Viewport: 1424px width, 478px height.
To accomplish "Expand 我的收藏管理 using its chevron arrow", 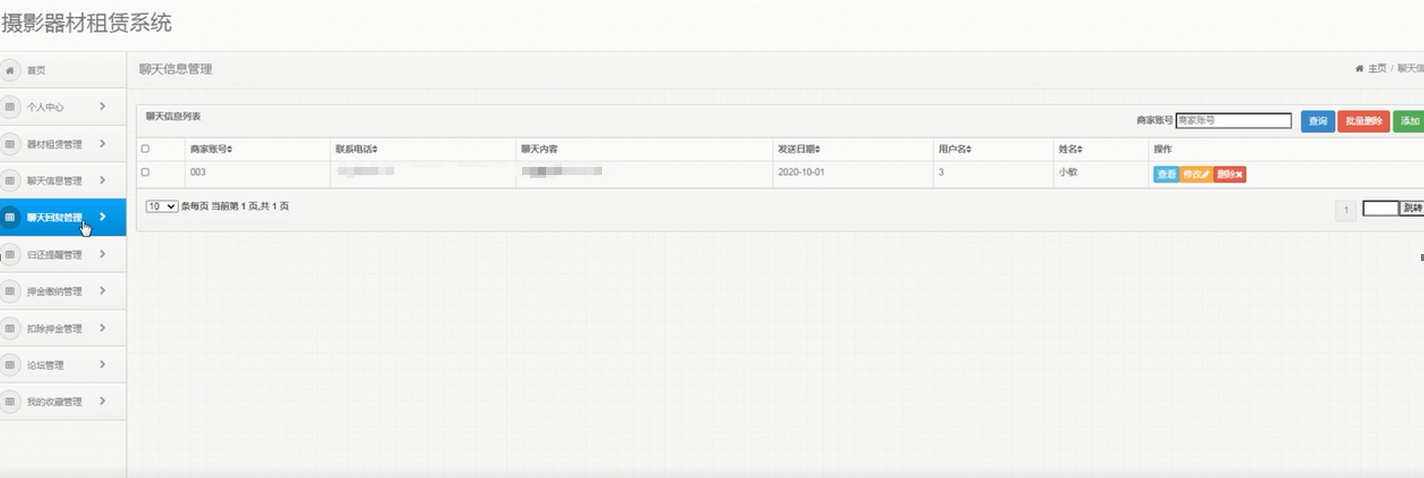I will coord(102,400).
